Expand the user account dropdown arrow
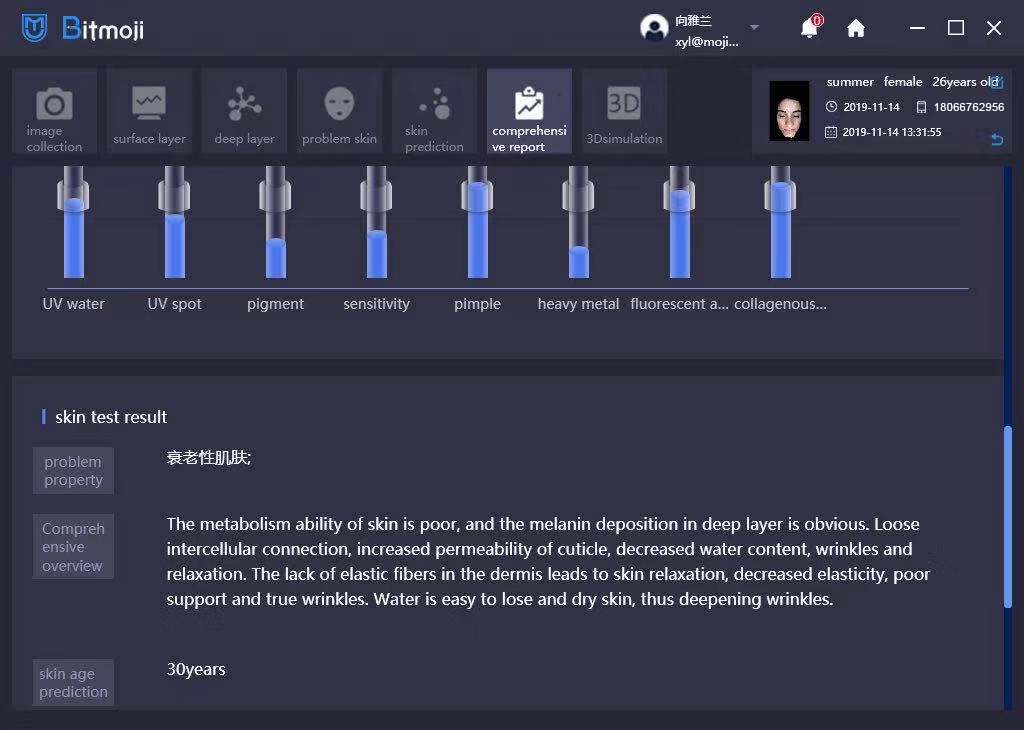This screenshot has width=1024, height=730. [755, 27]
